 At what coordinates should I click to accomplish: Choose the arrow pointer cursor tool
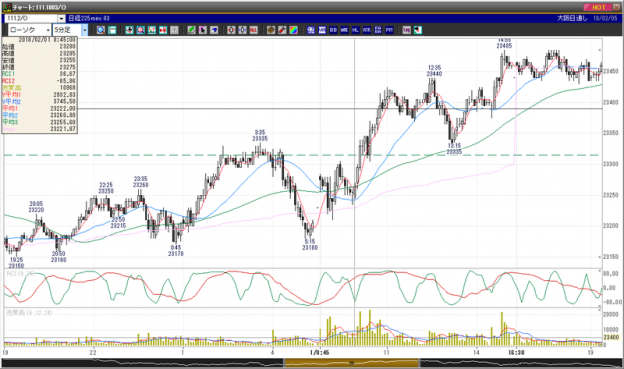203,30
